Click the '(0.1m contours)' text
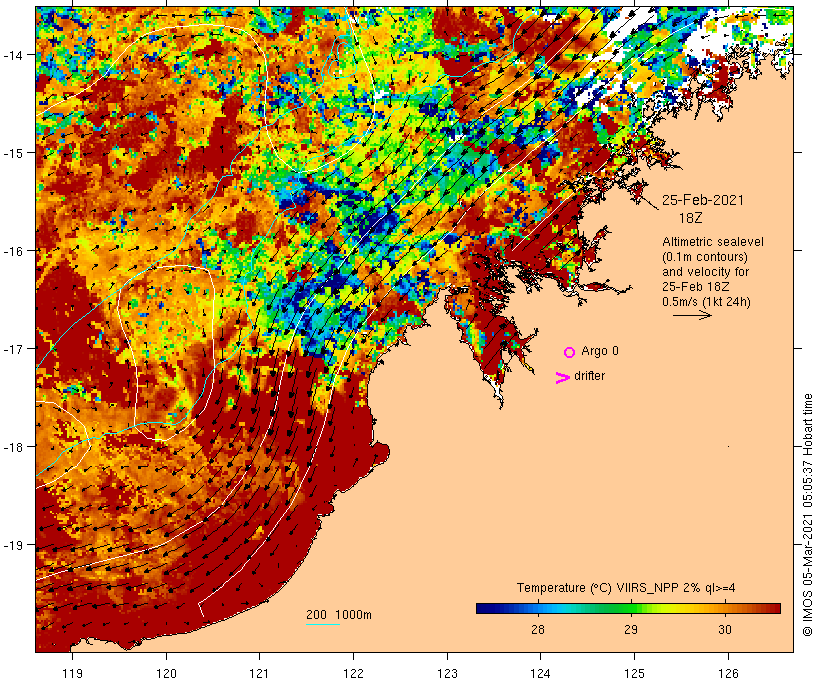The width and height of the screenshot is (820, 680). pos(705,257)
